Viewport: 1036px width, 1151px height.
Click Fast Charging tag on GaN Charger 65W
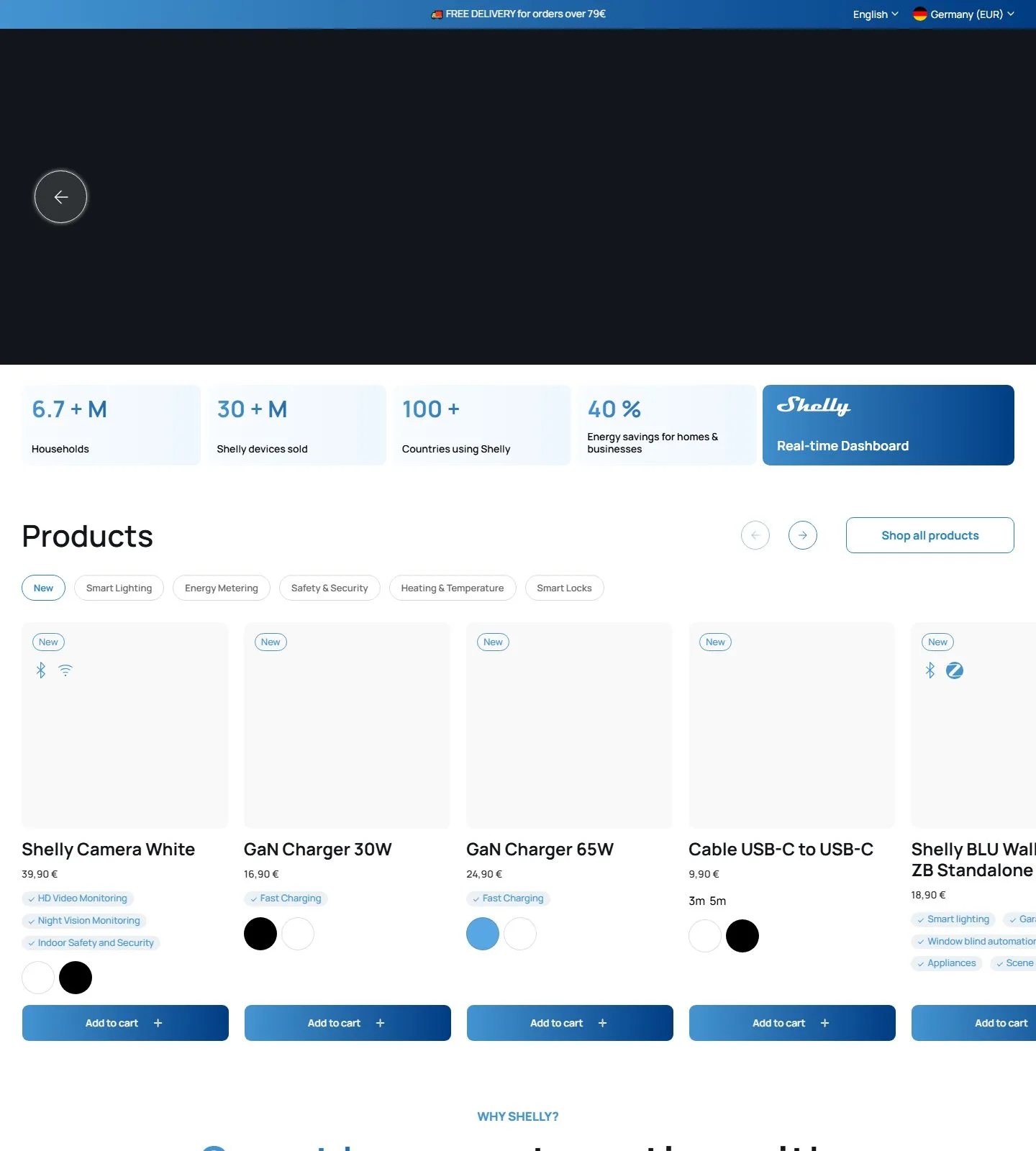509,898
